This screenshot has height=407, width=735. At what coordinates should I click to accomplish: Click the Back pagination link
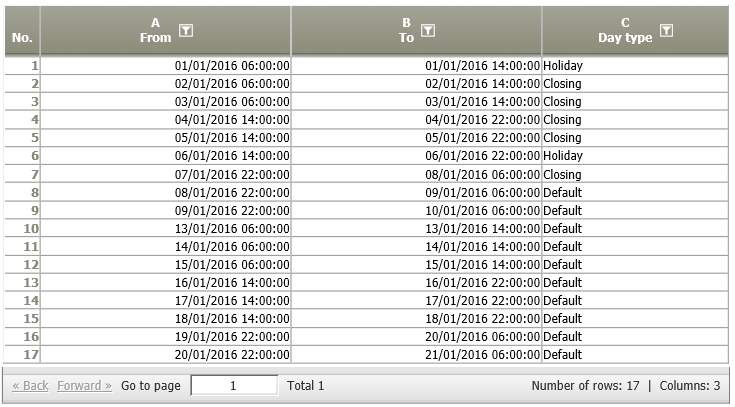coord(30,385)
